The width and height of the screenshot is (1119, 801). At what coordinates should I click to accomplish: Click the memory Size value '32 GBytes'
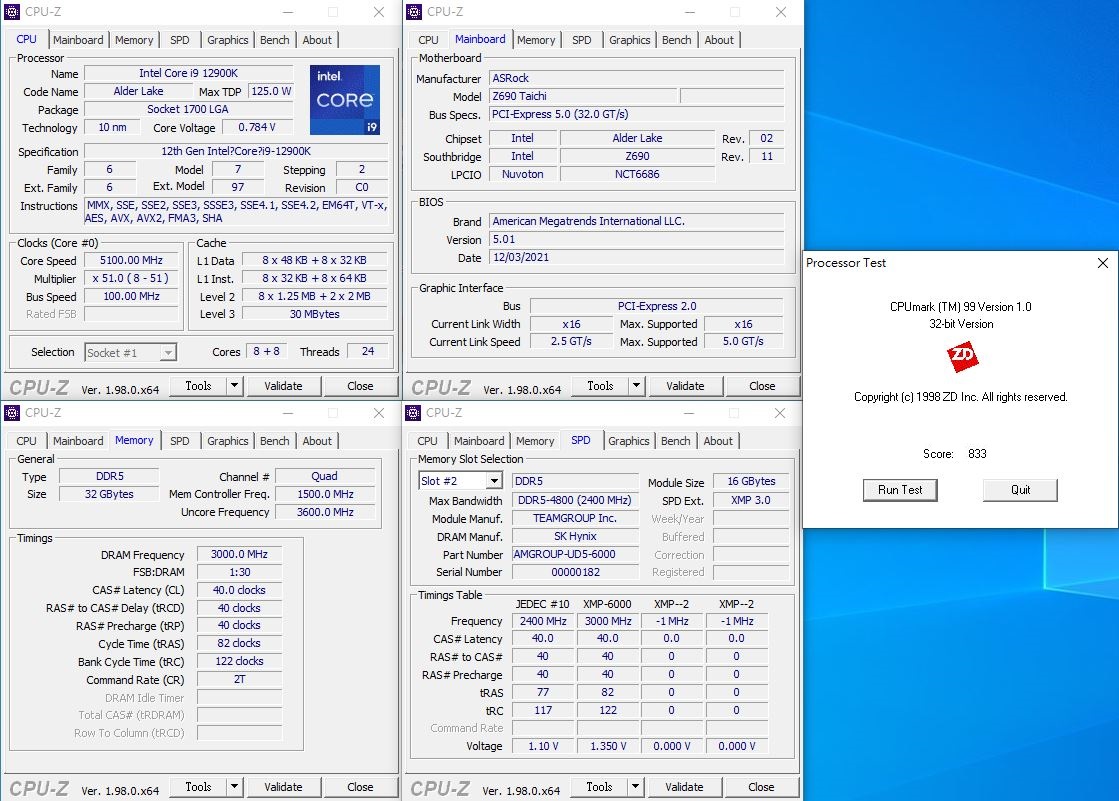point(109,494)
